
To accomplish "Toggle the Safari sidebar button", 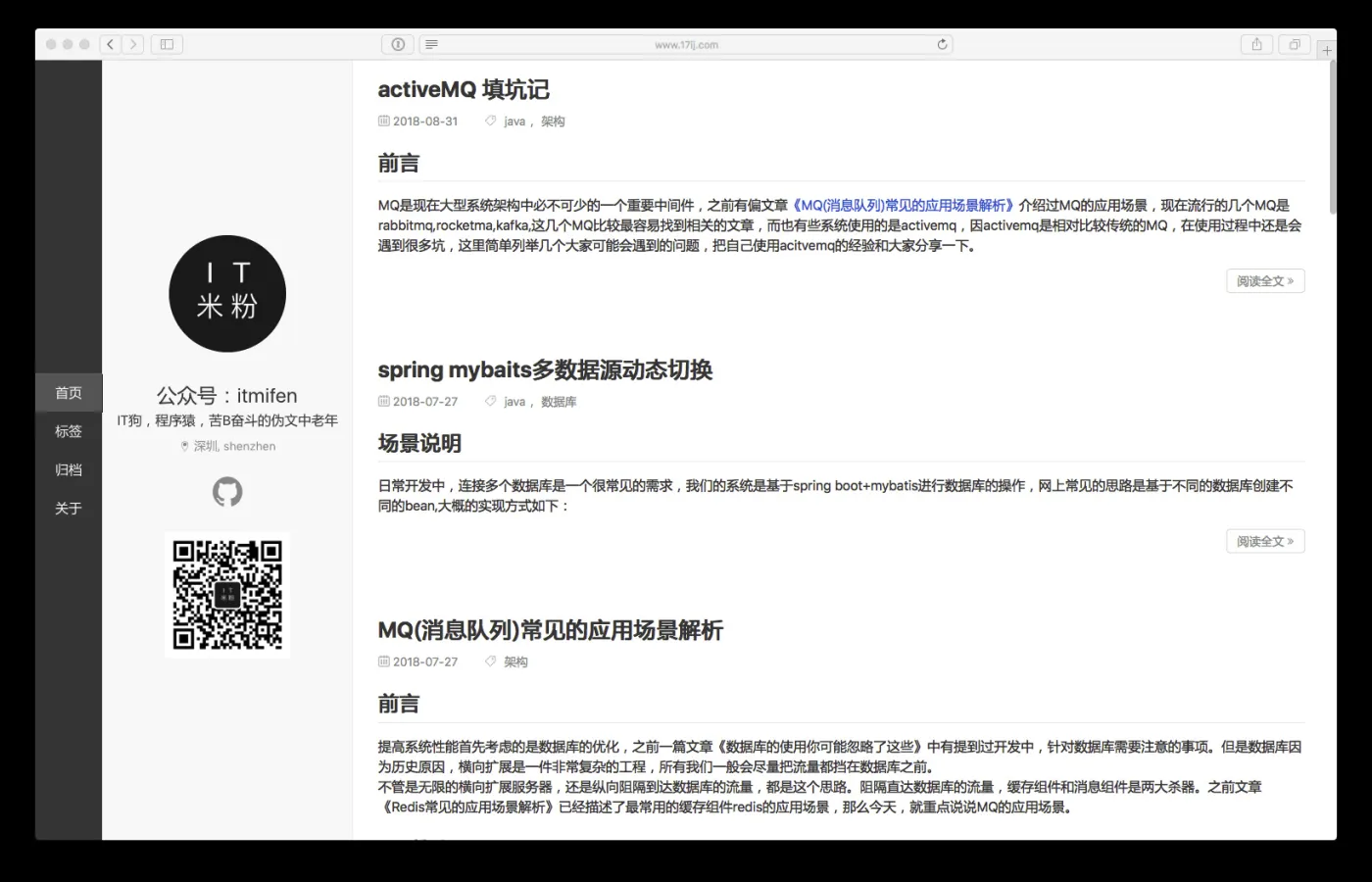I will (x=167, y=44).
